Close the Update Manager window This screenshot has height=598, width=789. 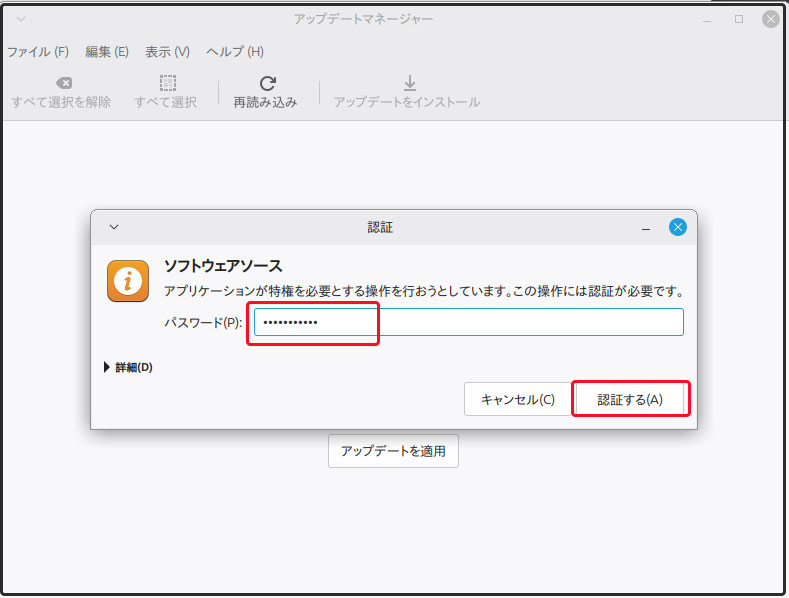pos(770,19)
